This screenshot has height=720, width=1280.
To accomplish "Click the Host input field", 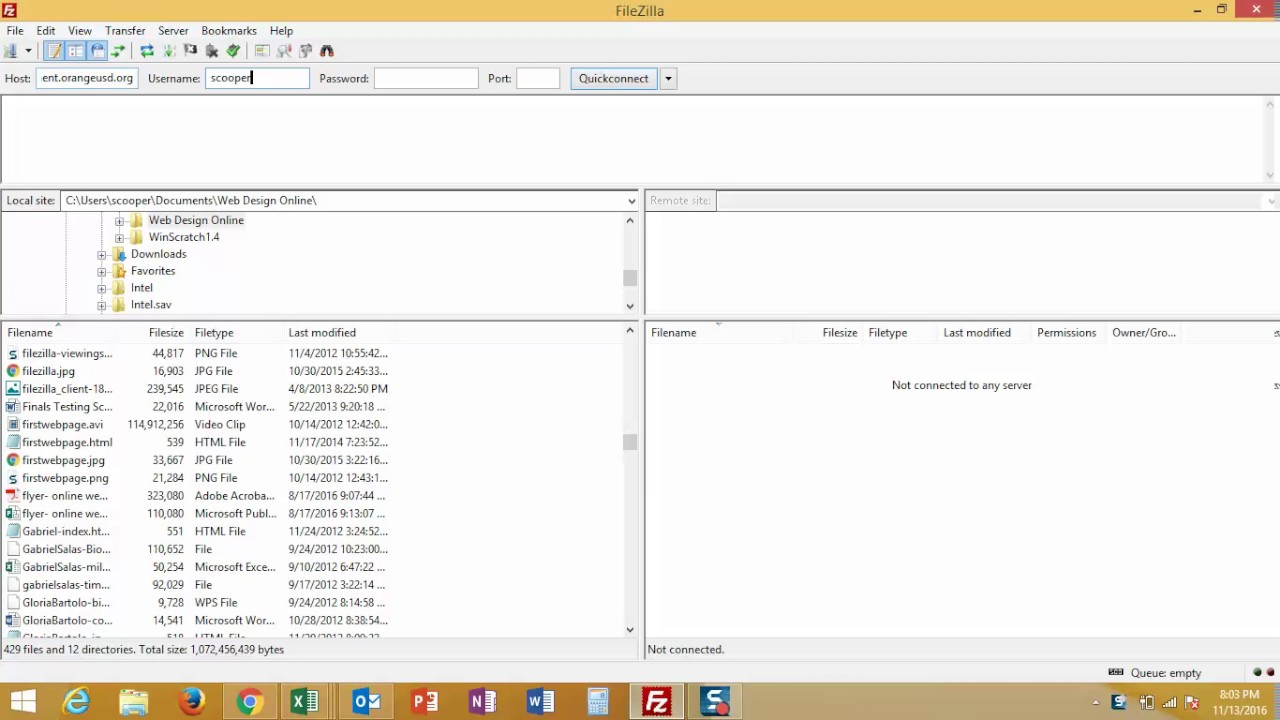I will click(87, 78).
